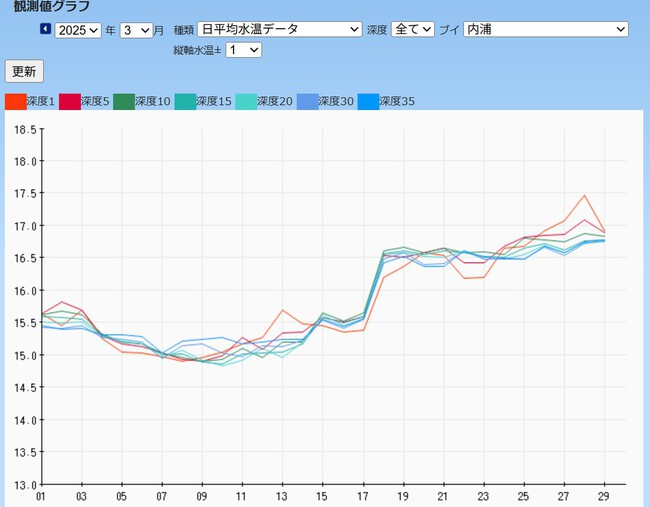This screenshot has width=650, height=507.
Task: Open the year dropdown showing 2025
Action: pyautogui.click(x=78, y=30)
